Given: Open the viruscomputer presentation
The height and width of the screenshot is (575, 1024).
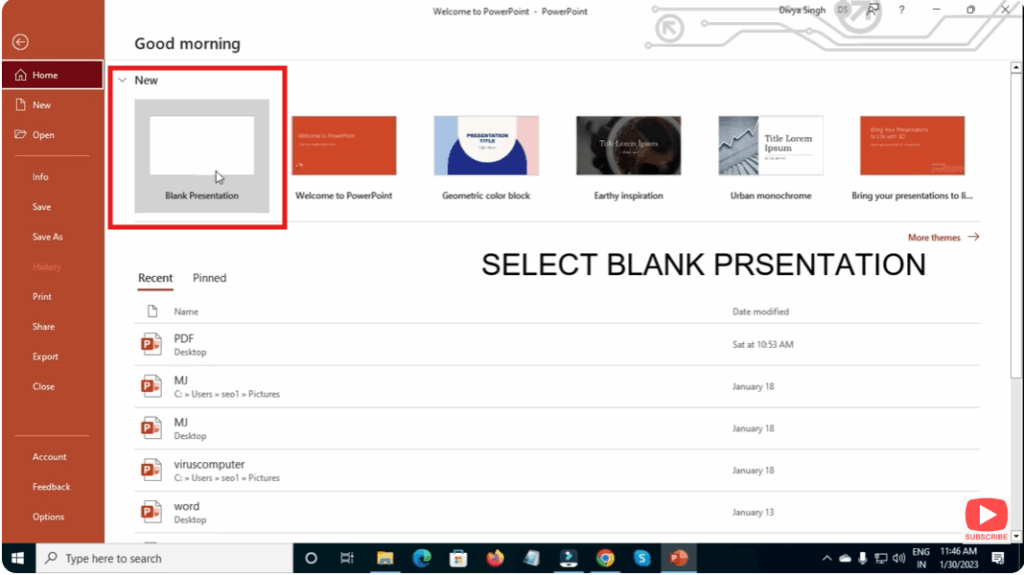Looking at the screenshot, I should [x=557, y=470].
